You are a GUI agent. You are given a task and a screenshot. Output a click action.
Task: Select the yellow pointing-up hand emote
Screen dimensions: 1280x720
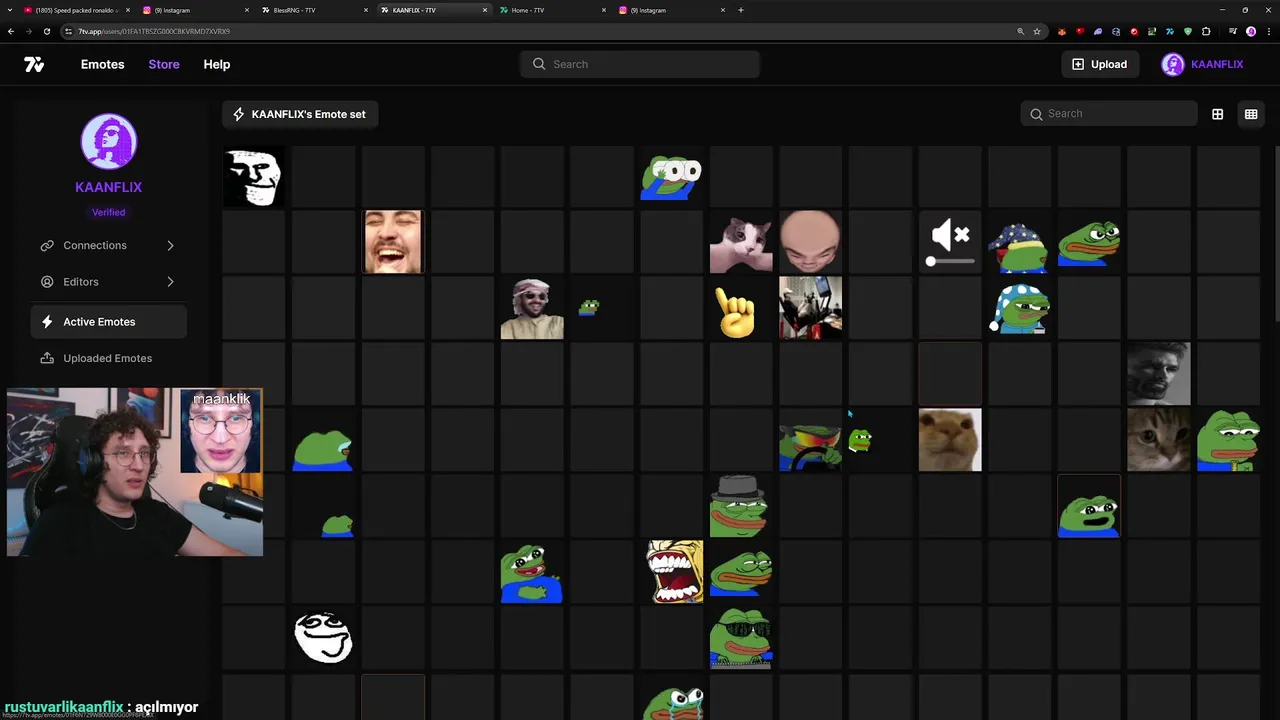tap(736, 312)
